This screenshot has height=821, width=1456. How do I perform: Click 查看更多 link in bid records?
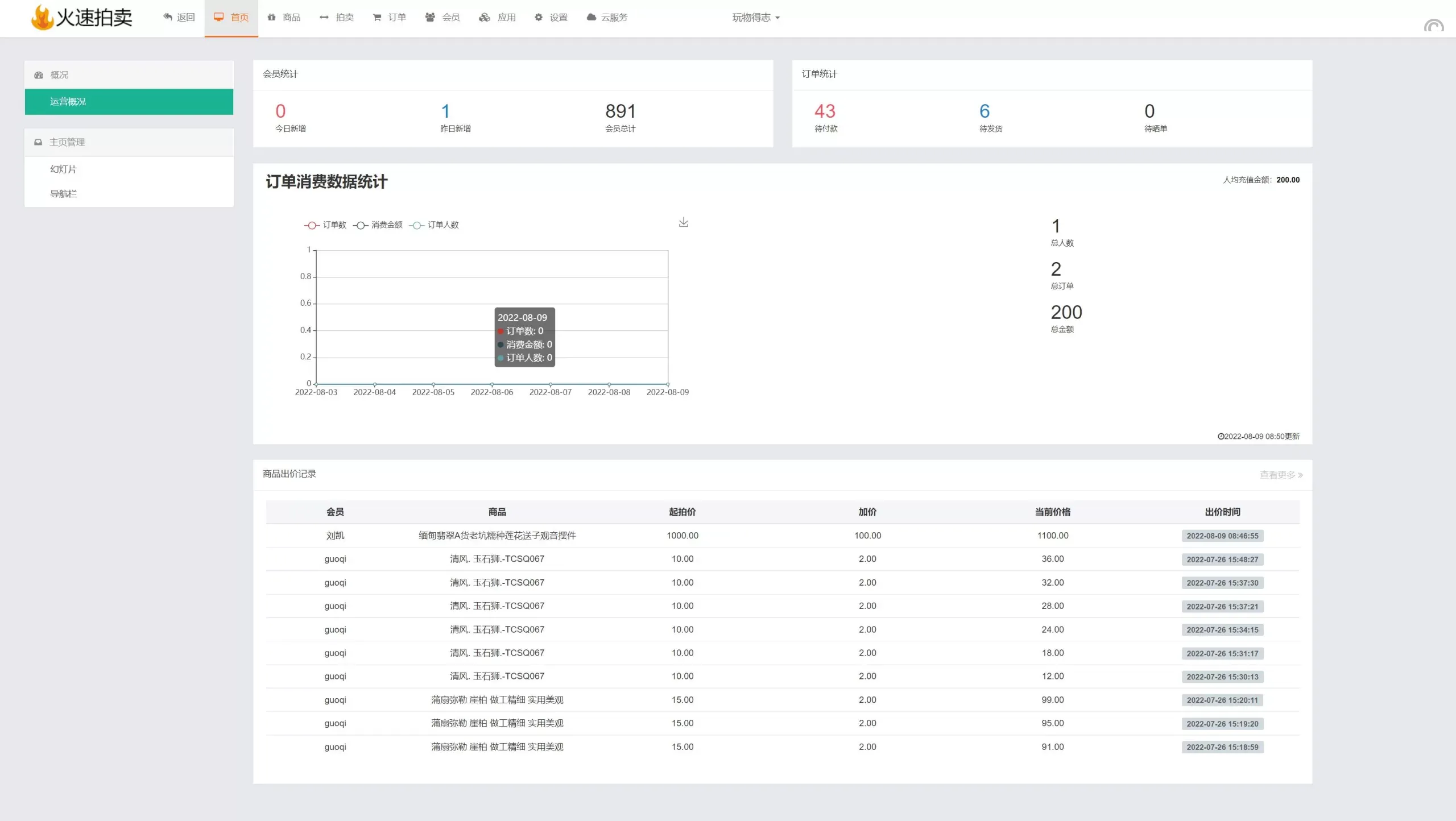click(1280, 475)
